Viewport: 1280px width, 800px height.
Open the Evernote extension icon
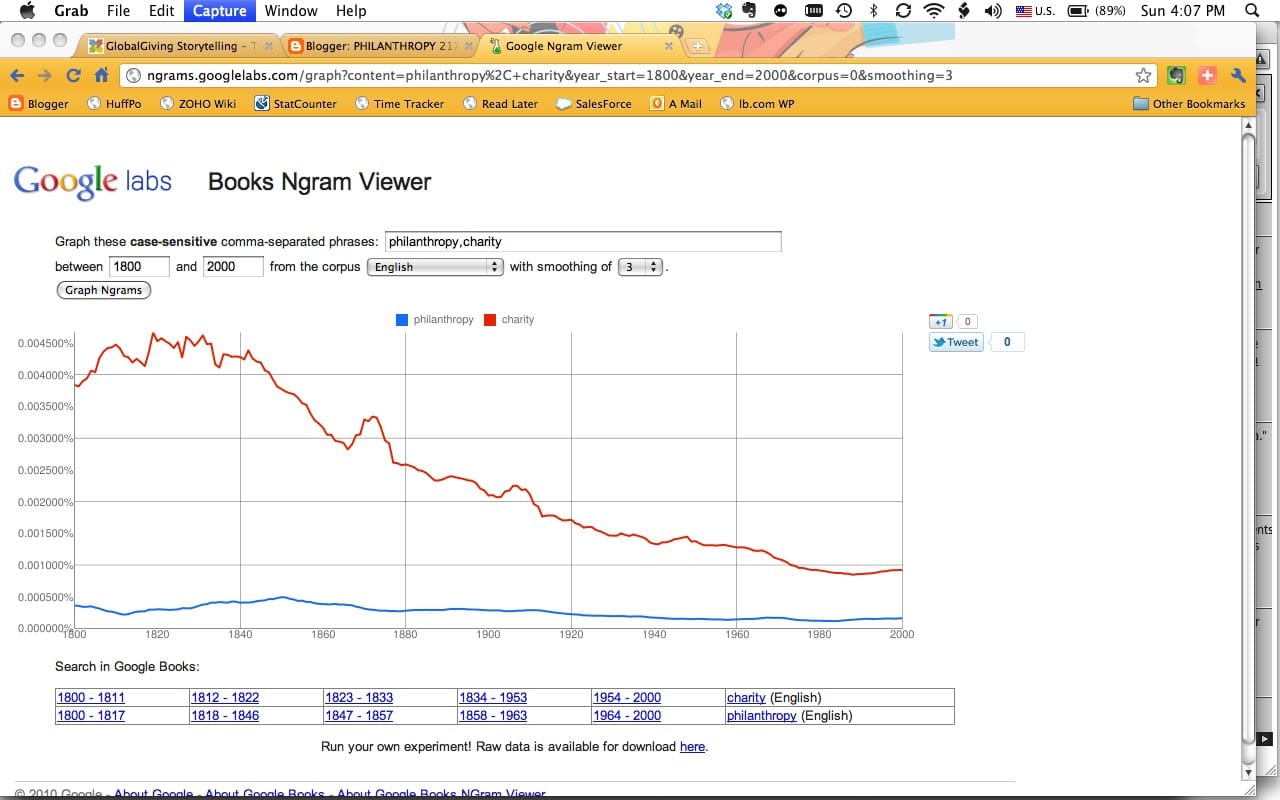tap(1177, 76)
